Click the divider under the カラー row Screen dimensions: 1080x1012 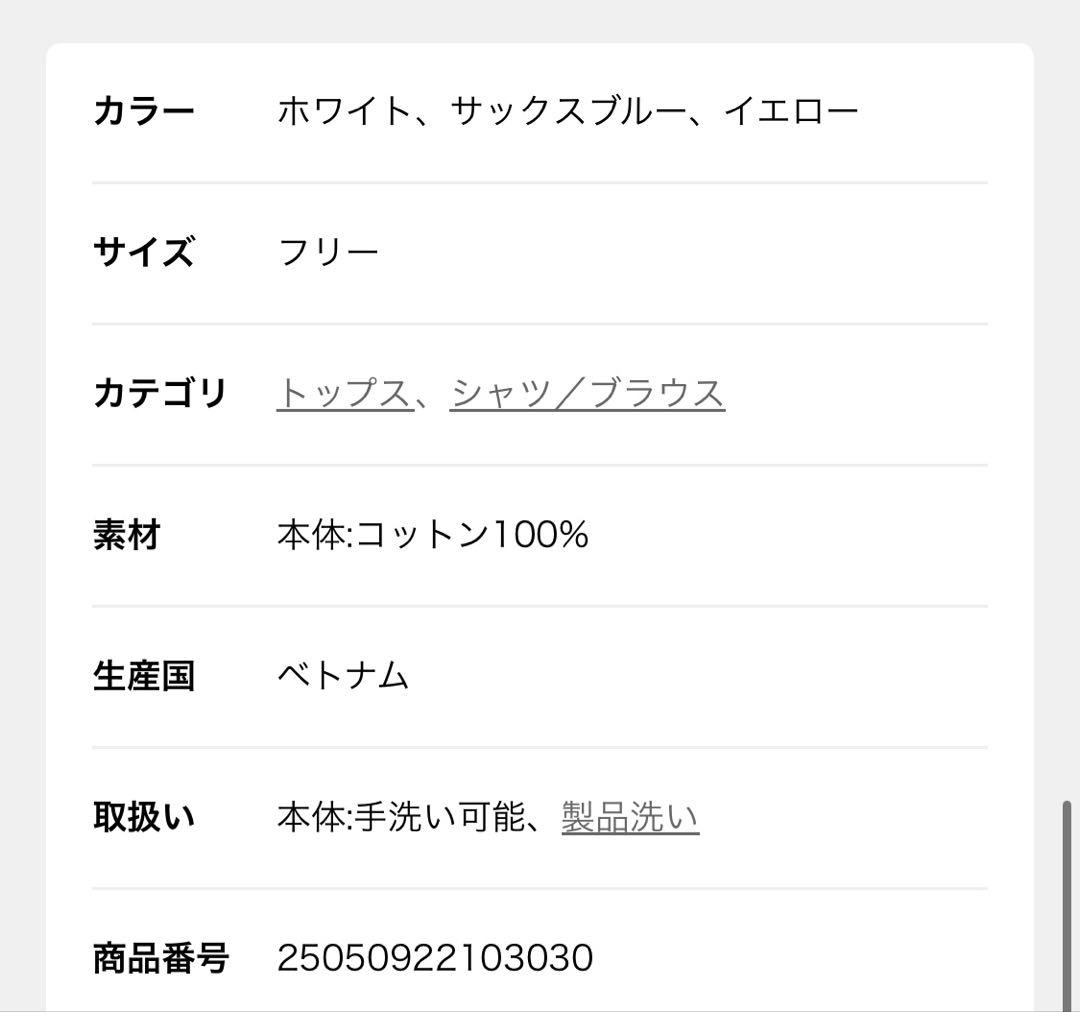pos(540,182)
